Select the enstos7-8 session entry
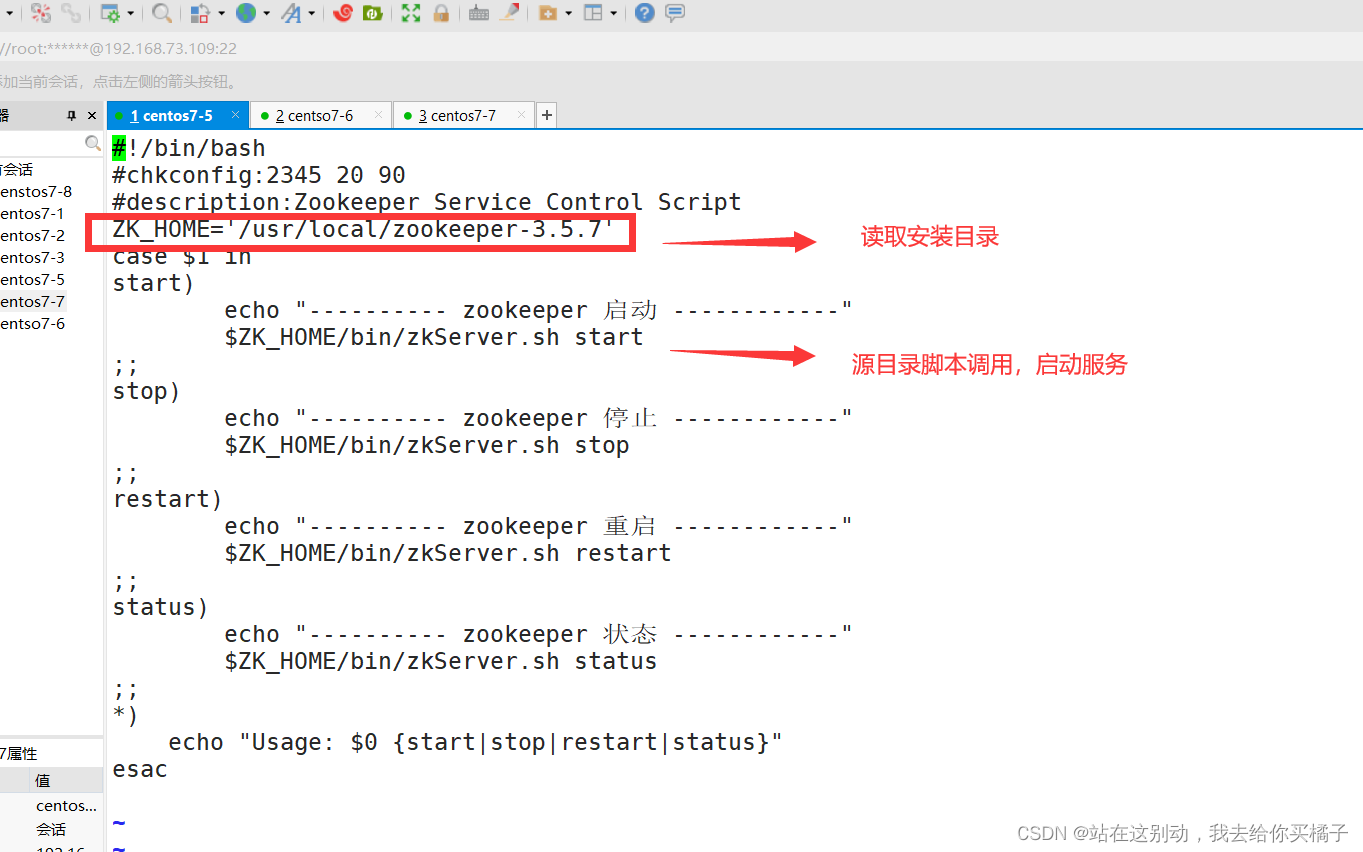 pos(40,191)
